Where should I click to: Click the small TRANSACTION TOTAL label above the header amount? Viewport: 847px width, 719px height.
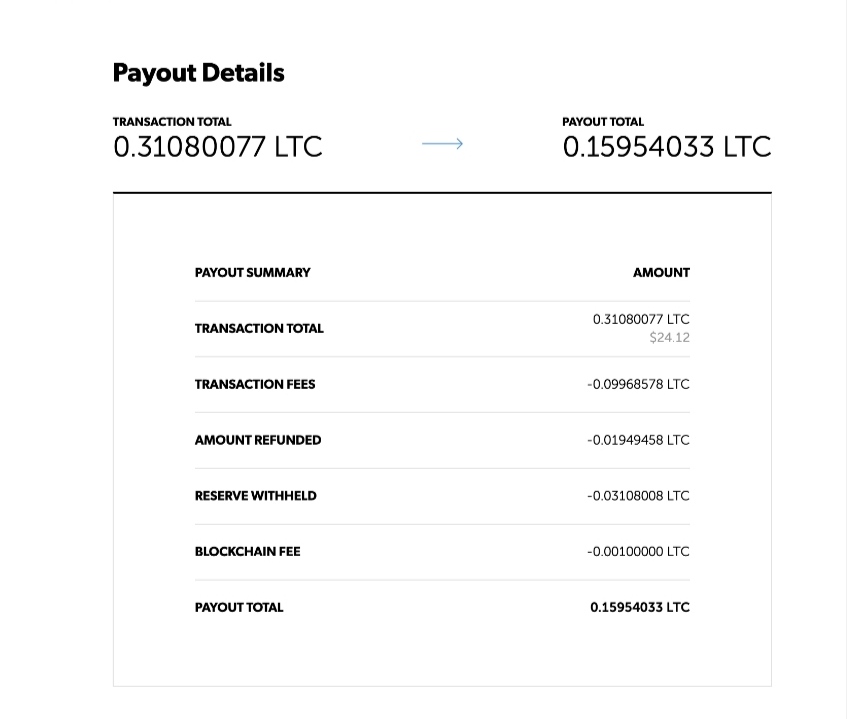(172, 122)
